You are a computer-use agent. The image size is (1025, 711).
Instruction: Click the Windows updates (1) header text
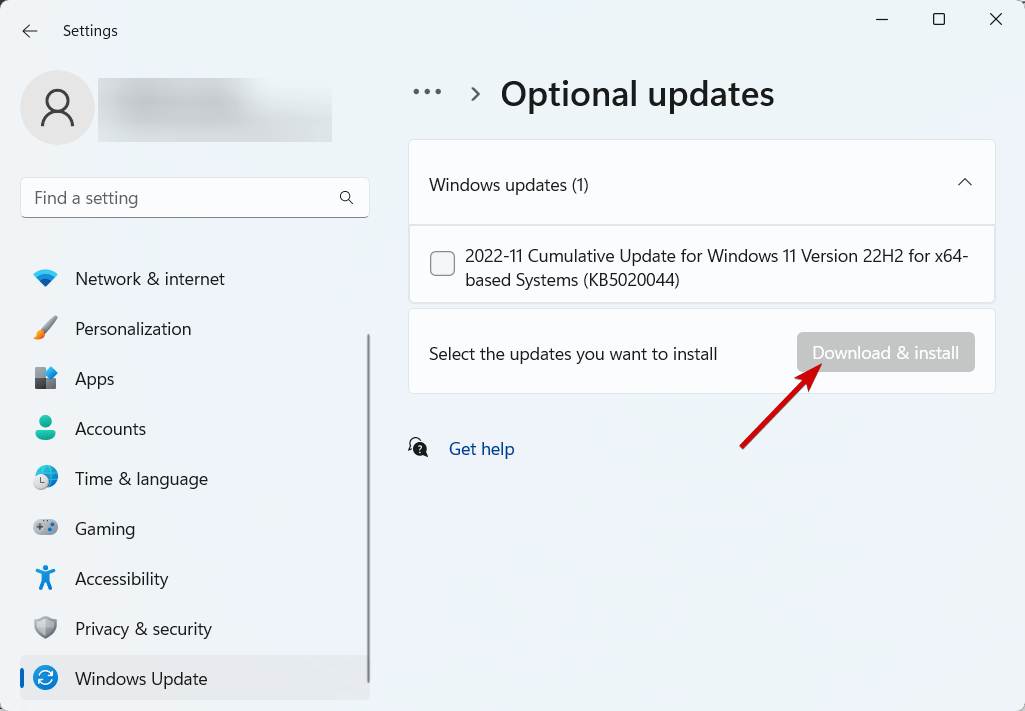tap(509, 185)
